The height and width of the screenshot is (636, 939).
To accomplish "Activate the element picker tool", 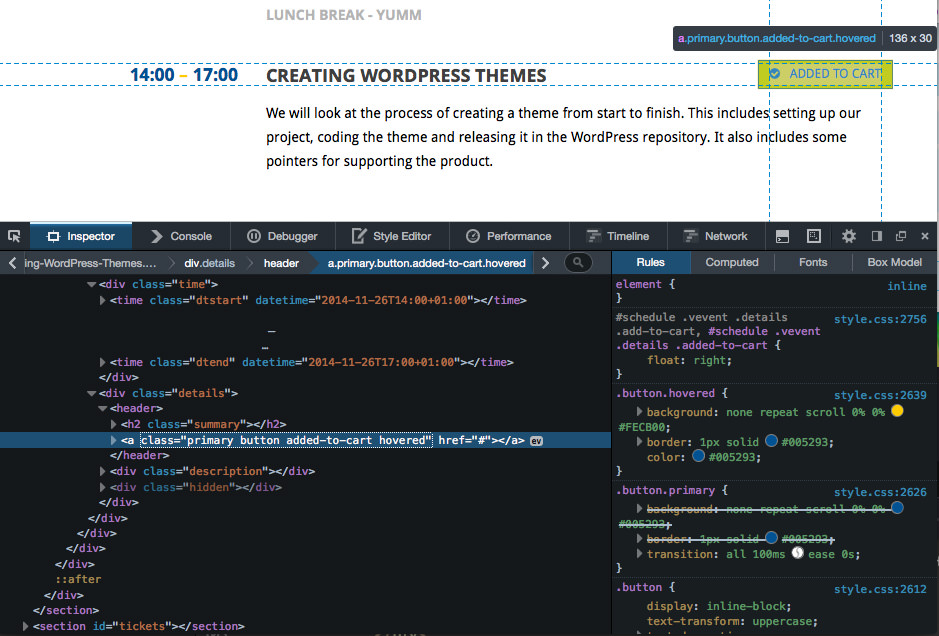I will pyautogui.click(x=14, y=236).
